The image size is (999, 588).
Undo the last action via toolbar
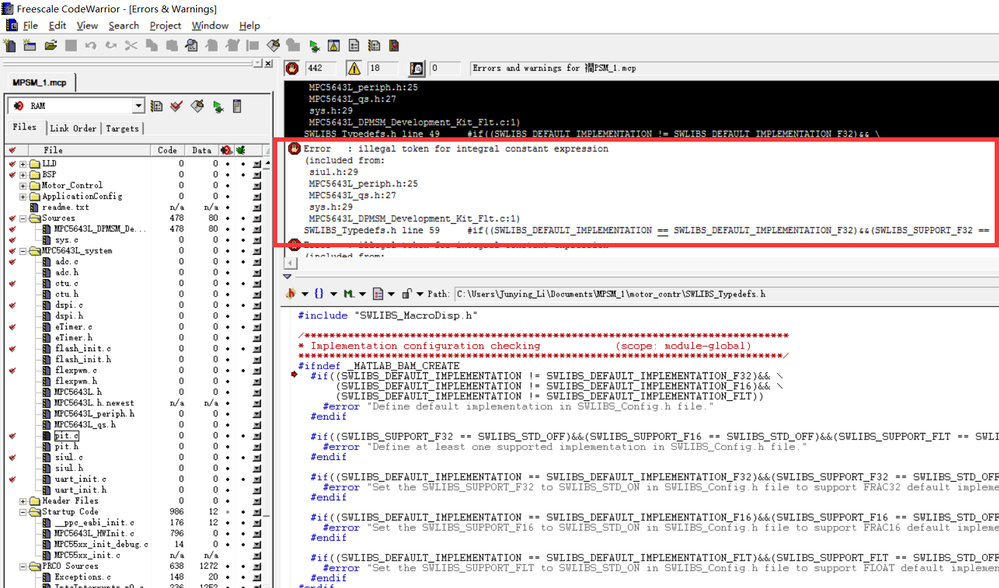coord(90,46)
